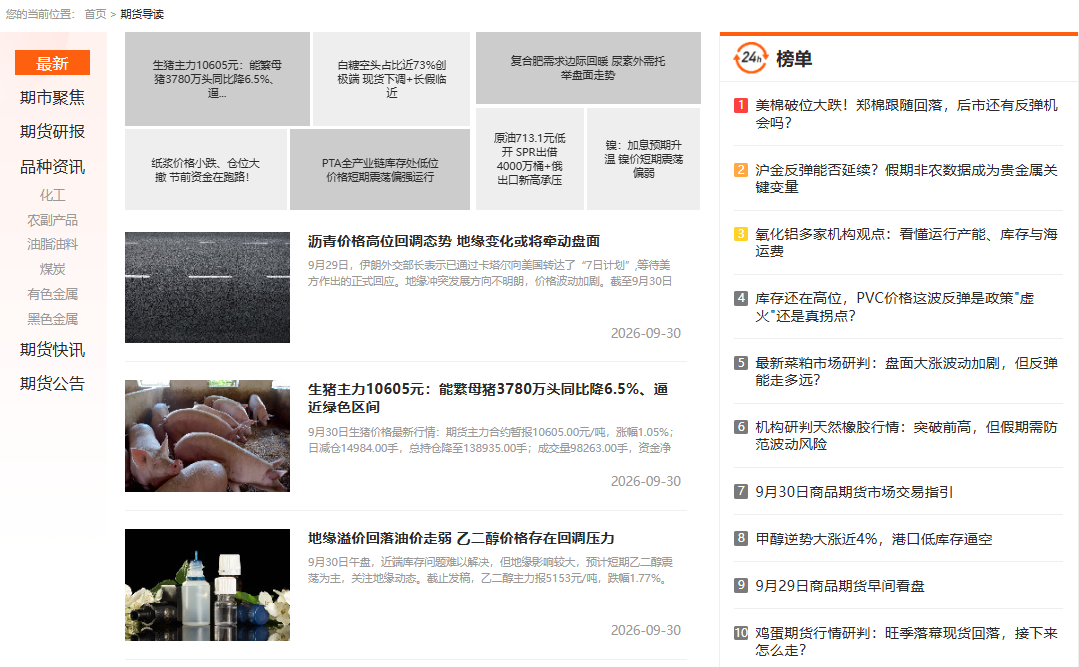The width and height of the screenshot is (1079, 667).
Task: Open article 地缘溢价回落油价走弱
Action: pyautogui.click(x=461, y=538)
